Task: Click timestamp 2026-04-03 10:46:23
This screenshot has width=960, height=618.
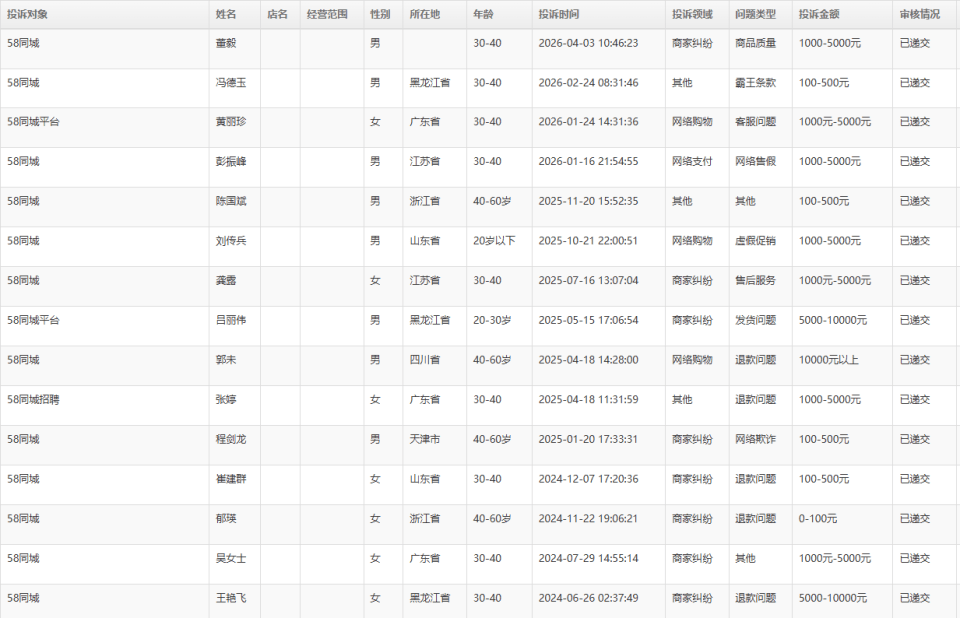Action: tap(588, 43)
